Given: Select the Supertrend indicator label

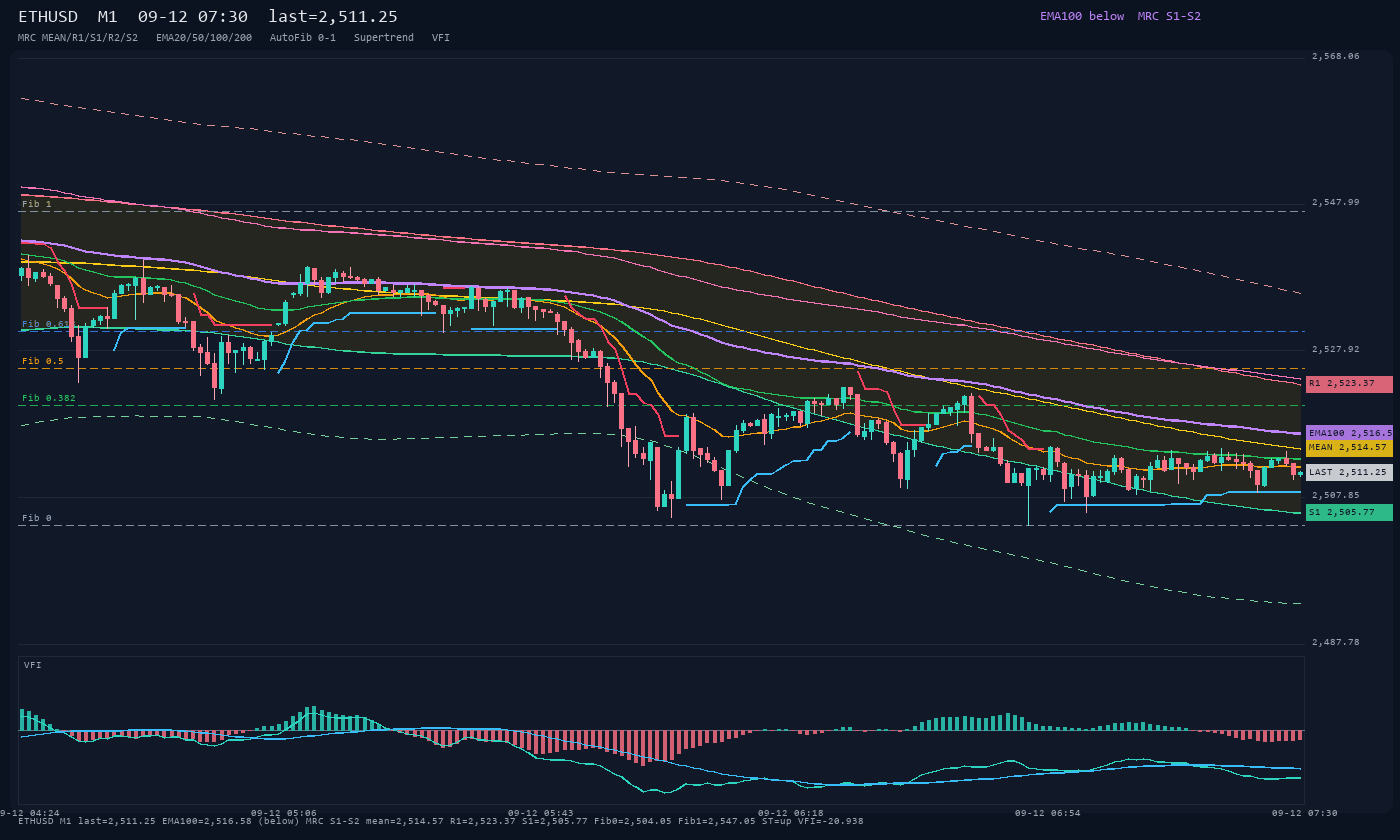Looking at the screenshot, I should [384, 38].
